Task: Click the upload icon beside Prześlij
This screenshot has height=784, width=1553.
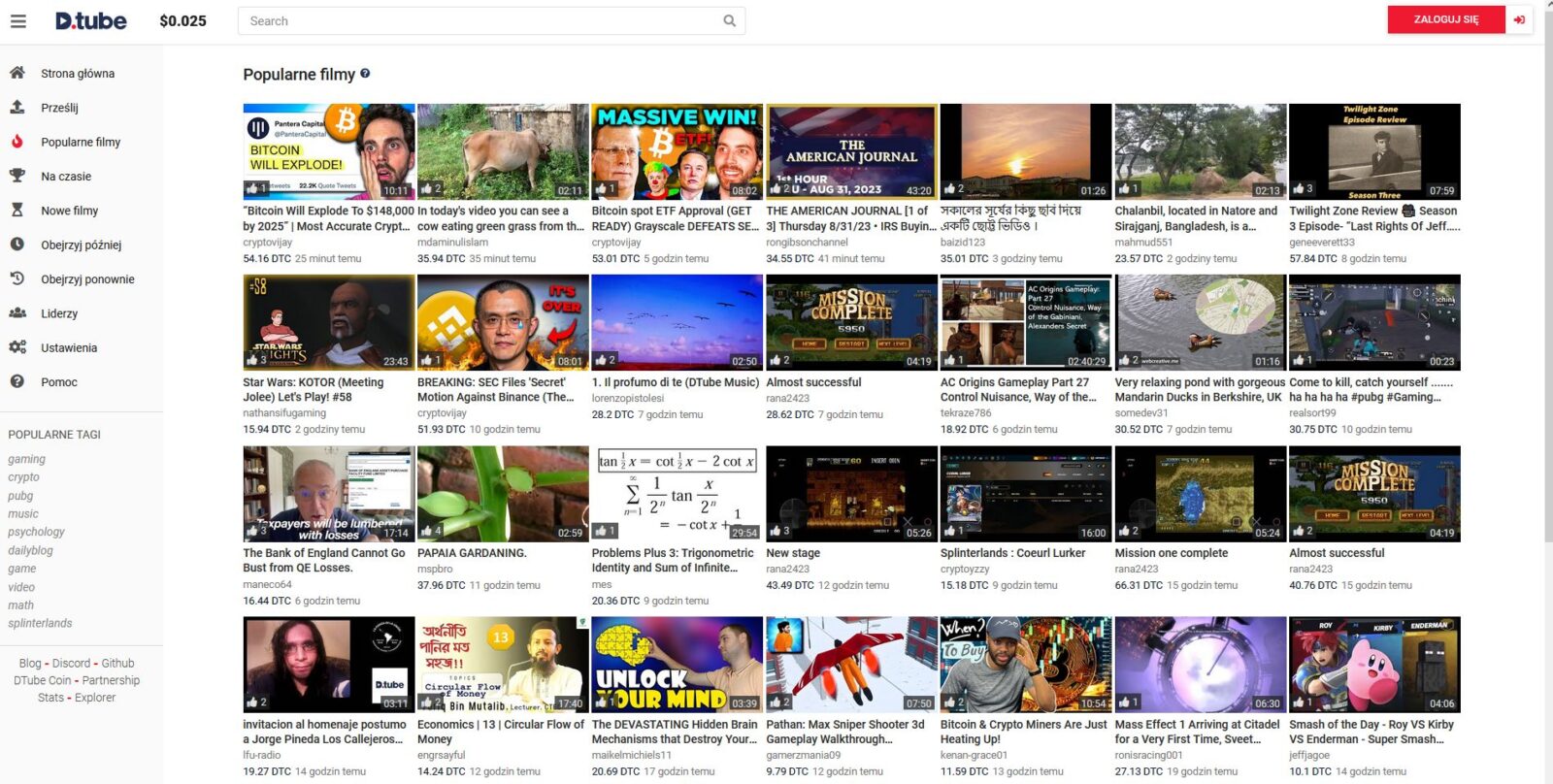Action: [17, 108]
